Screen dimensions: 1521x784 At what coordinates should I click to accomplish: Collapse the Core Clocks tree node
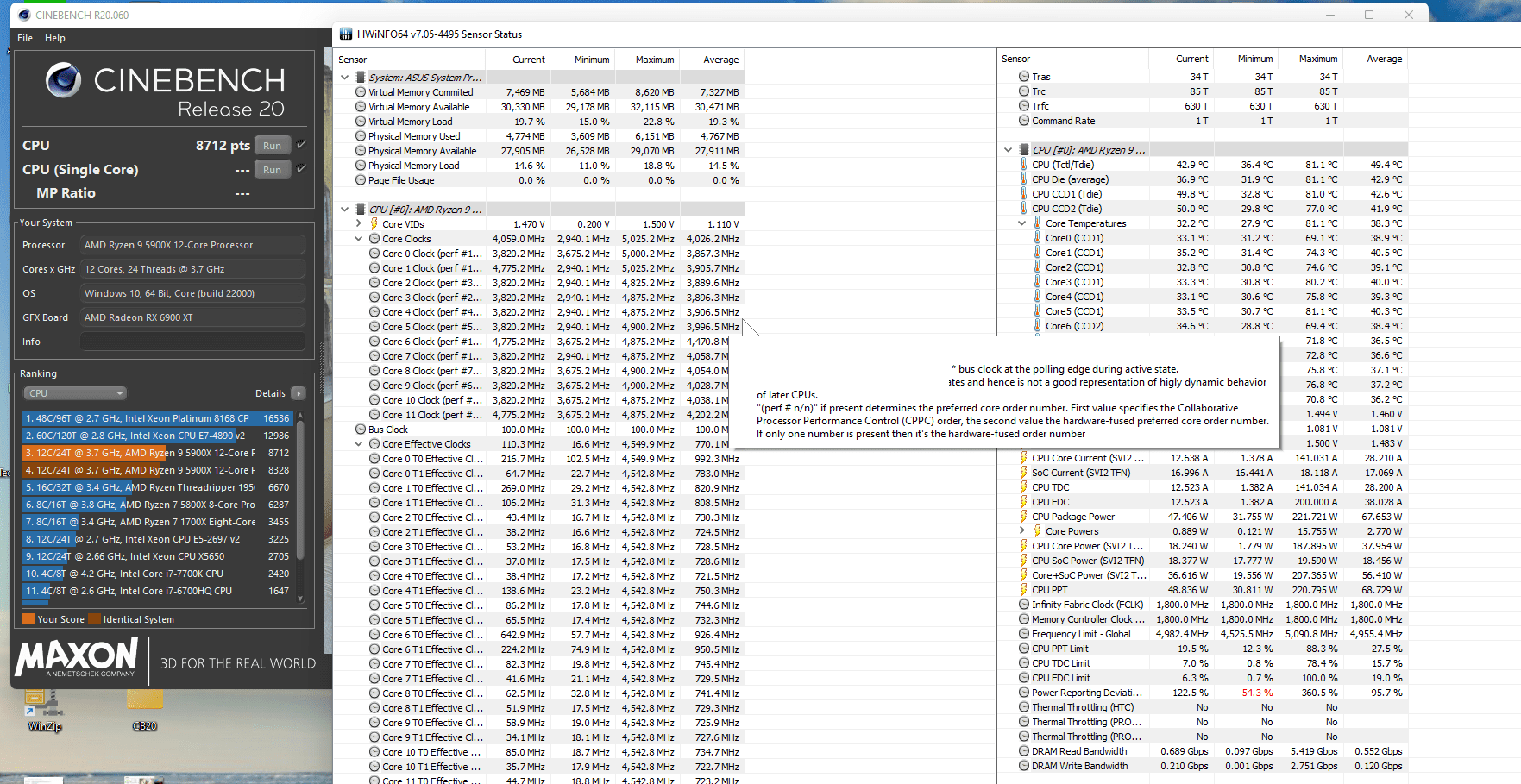tap(359, 239)
